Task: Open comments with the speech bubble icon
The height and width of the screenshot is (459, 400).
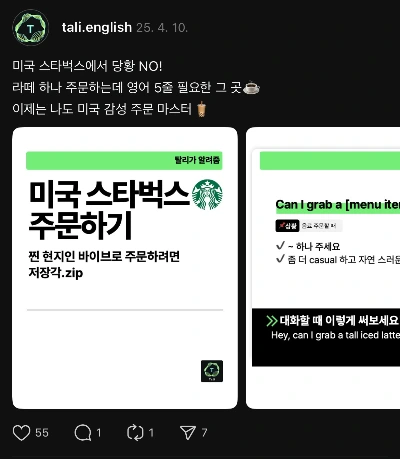Action: click(x=83, y=433)
